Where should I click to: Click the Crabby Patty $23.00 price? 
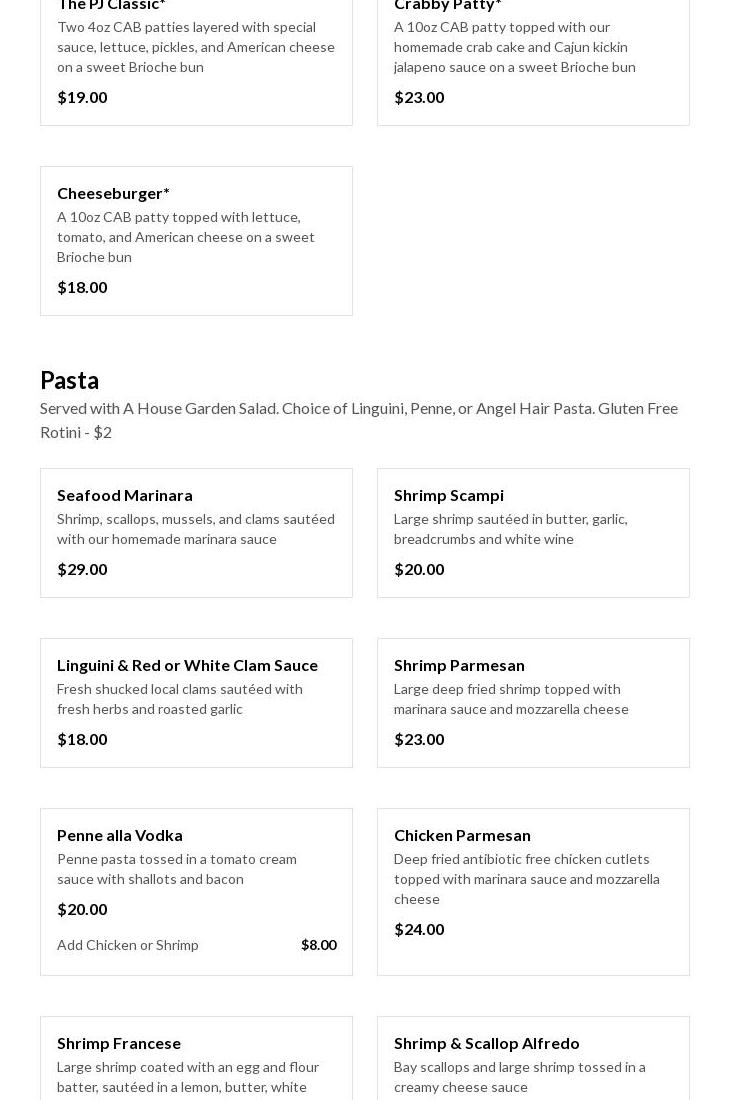419,97
